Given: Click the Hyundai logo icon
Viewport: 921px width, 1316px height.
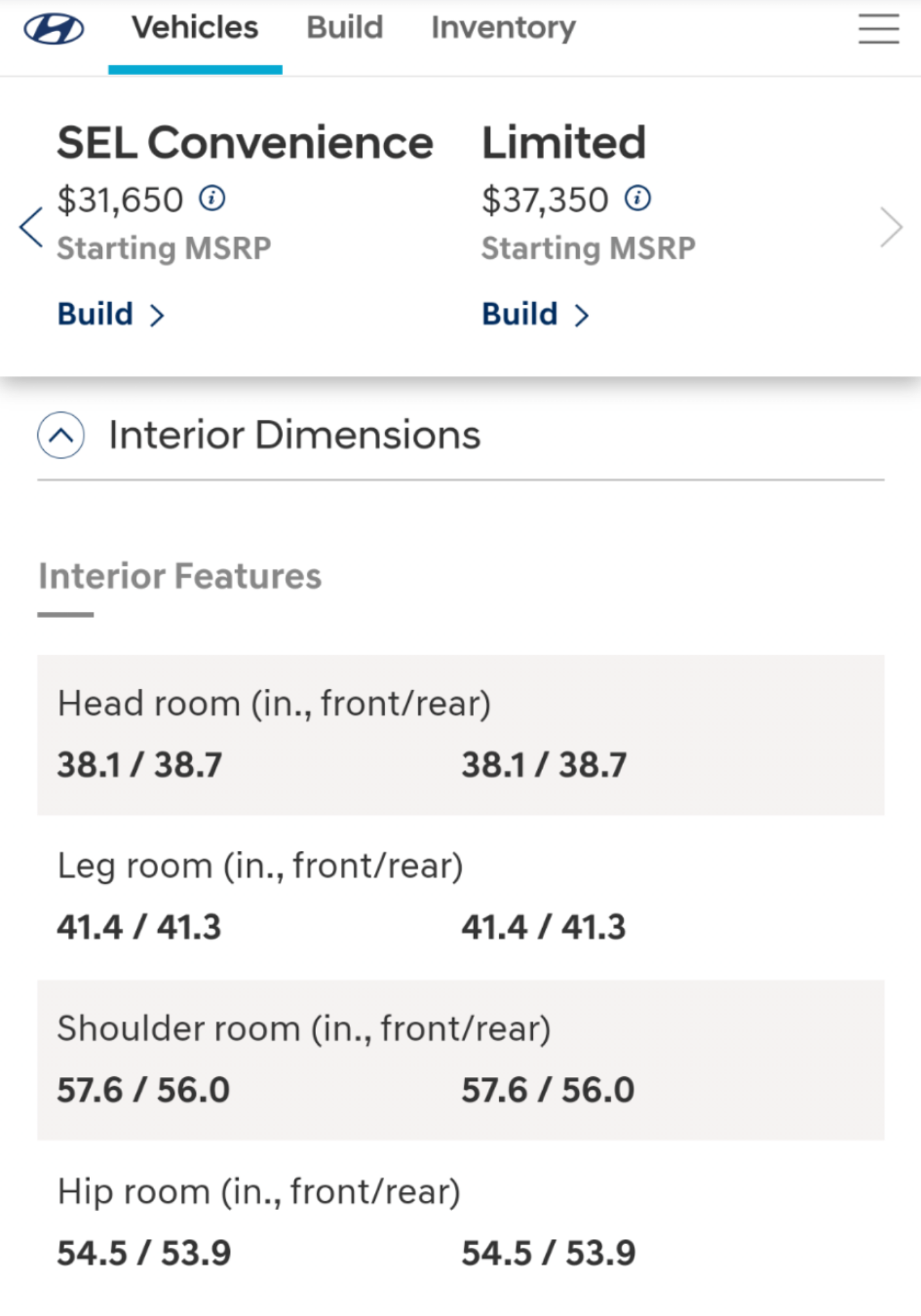Looking at the screenshot, I should pyautogui.click(x=54, y=29).
